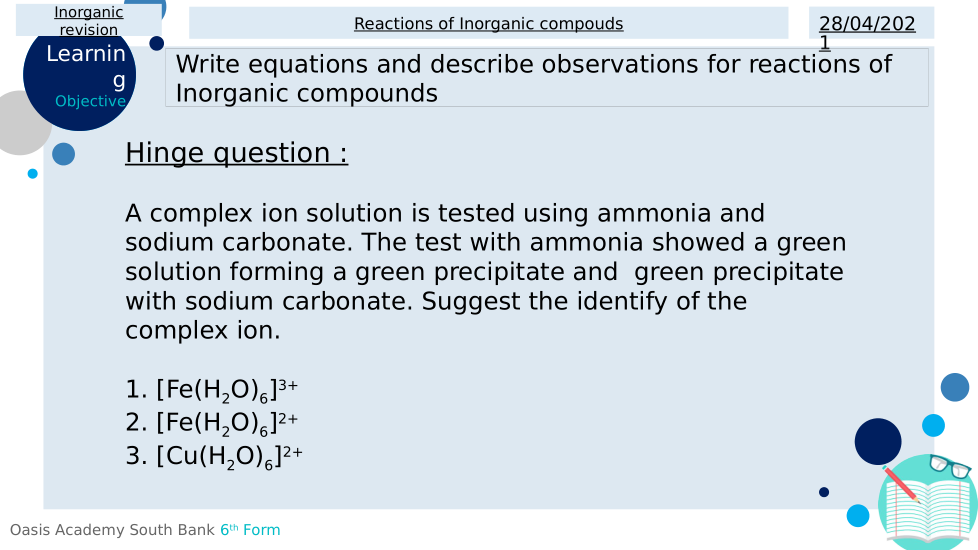The width and height of the screenshot is (978, 550).
Task: Click the 'Oasis Academy South Bank' footer text
Action: pos(112,530)
